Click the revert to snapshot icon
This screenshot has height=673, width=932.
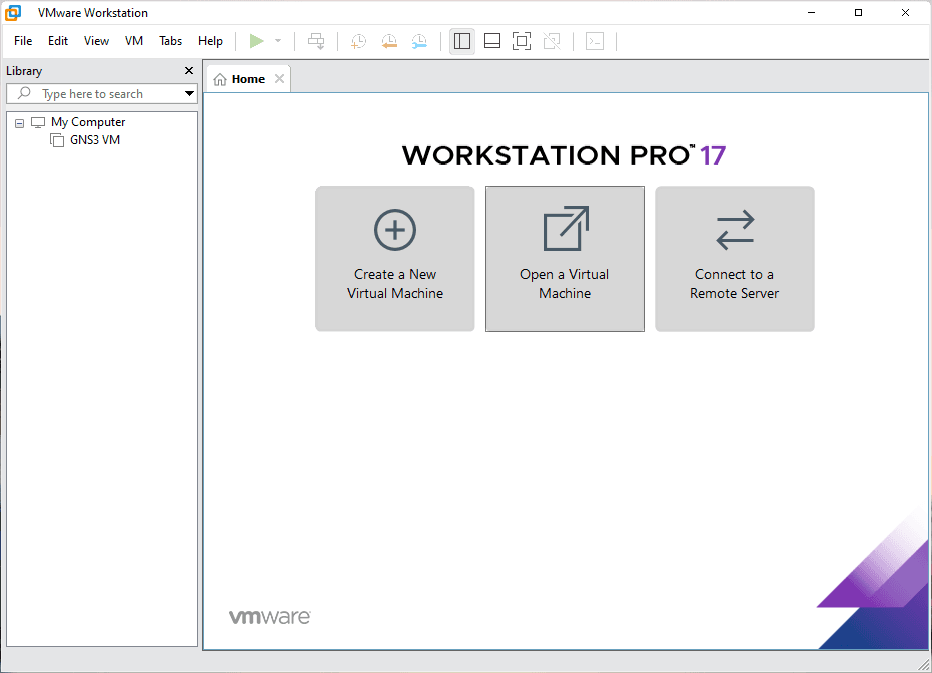pyautogui.click(x=389, y=41)
